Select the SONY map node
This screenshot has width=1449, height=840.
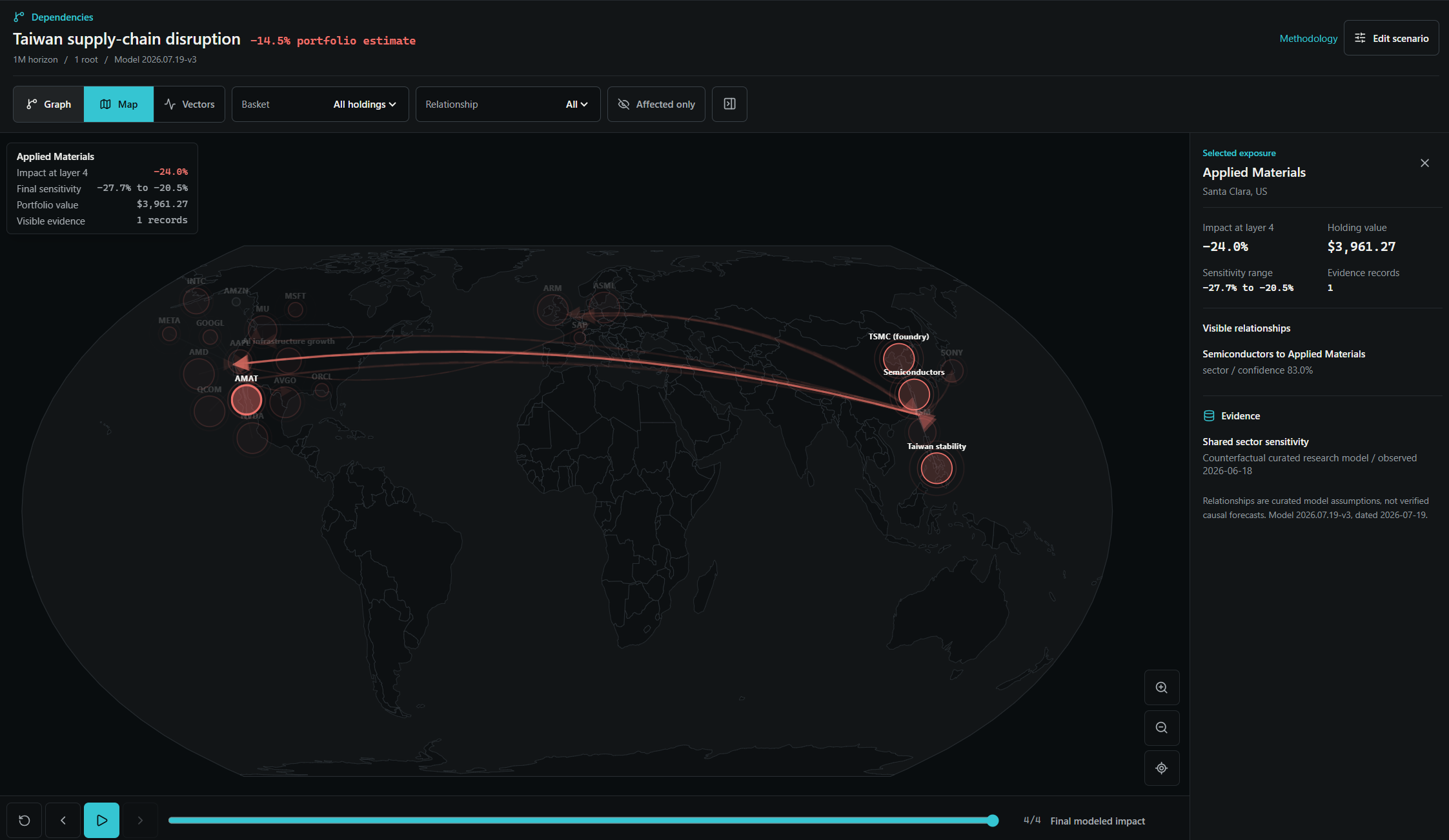coord(952,371)
